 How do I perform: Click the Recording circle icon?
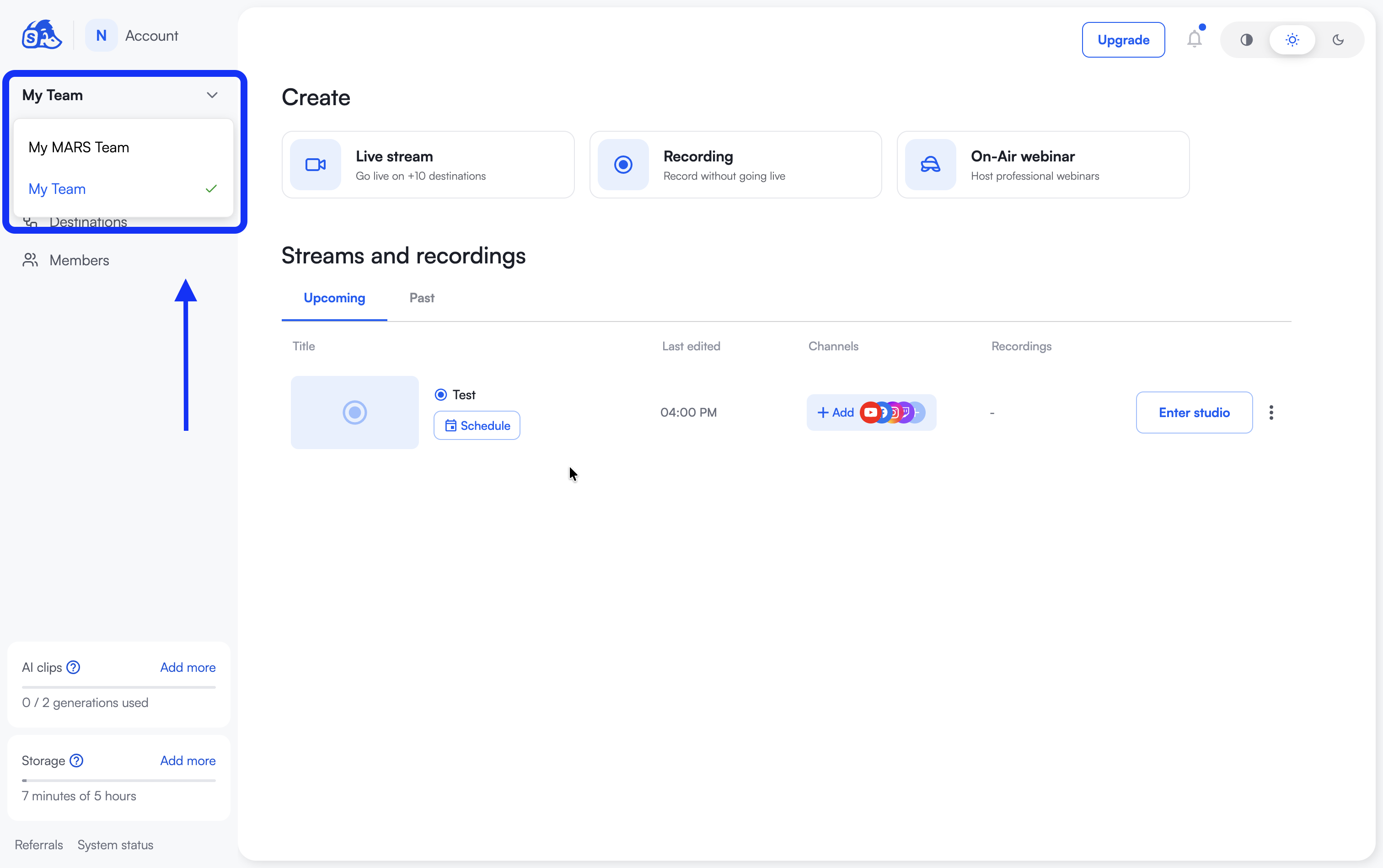point(623,165)
